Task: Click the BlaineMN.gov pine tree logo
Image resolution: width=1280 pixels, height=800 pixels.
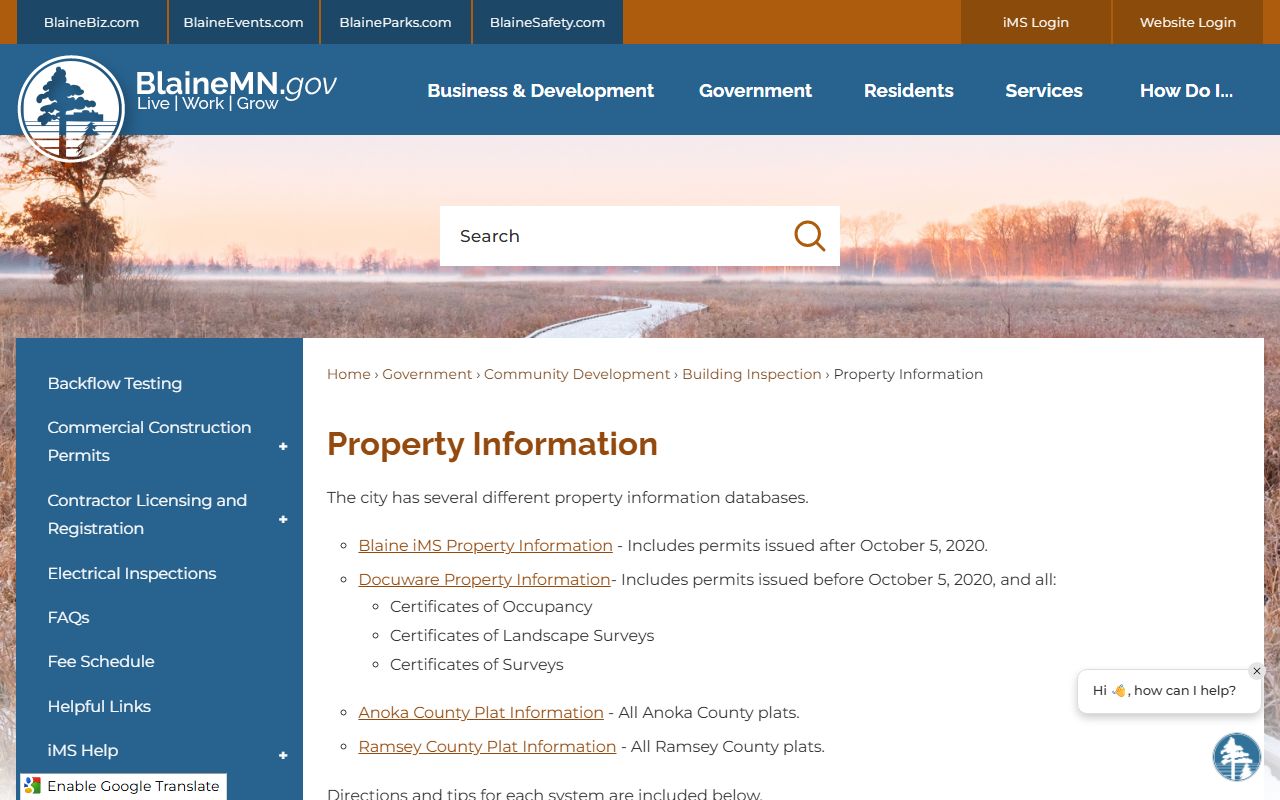Action: coord(71,109)
